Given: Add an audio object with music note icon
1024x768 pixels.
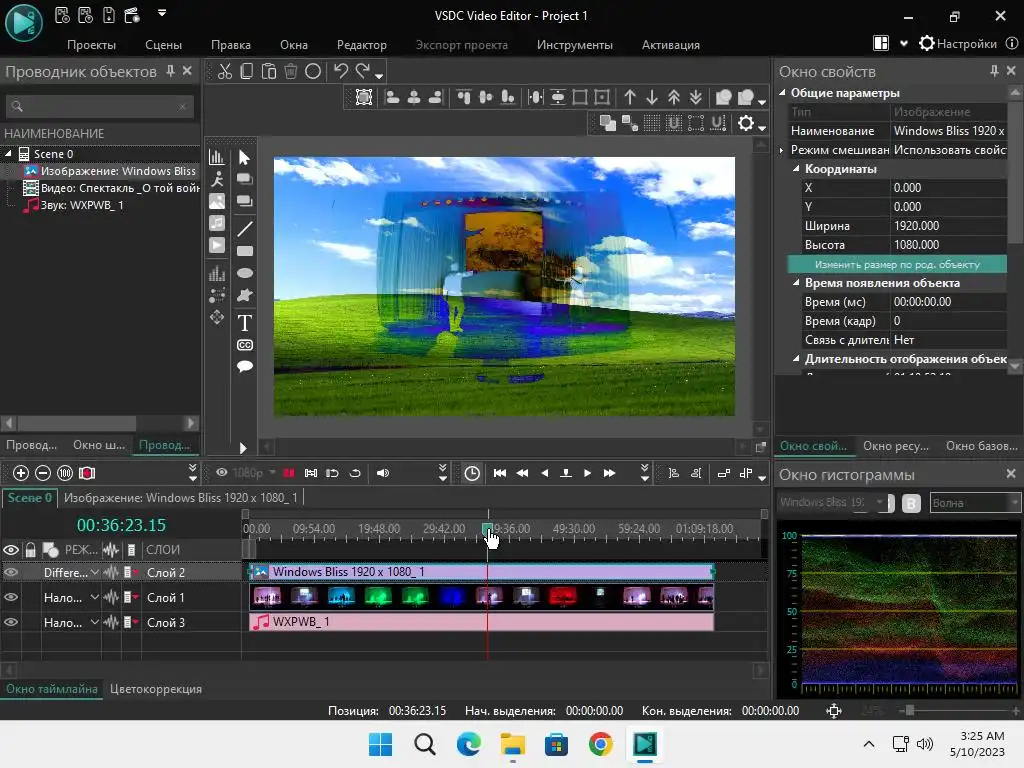Looking at the screenshot, I should tap(217, 223).
